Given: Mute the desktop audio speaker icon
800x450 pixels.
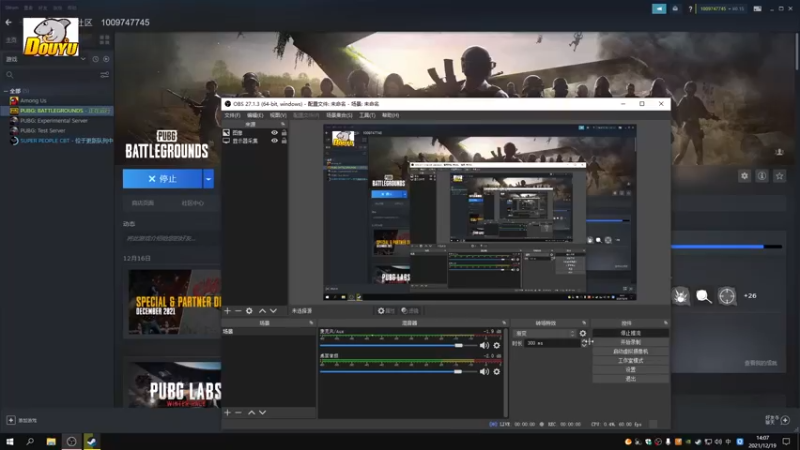Looking at the screenshot, I should tap(484, 372).
